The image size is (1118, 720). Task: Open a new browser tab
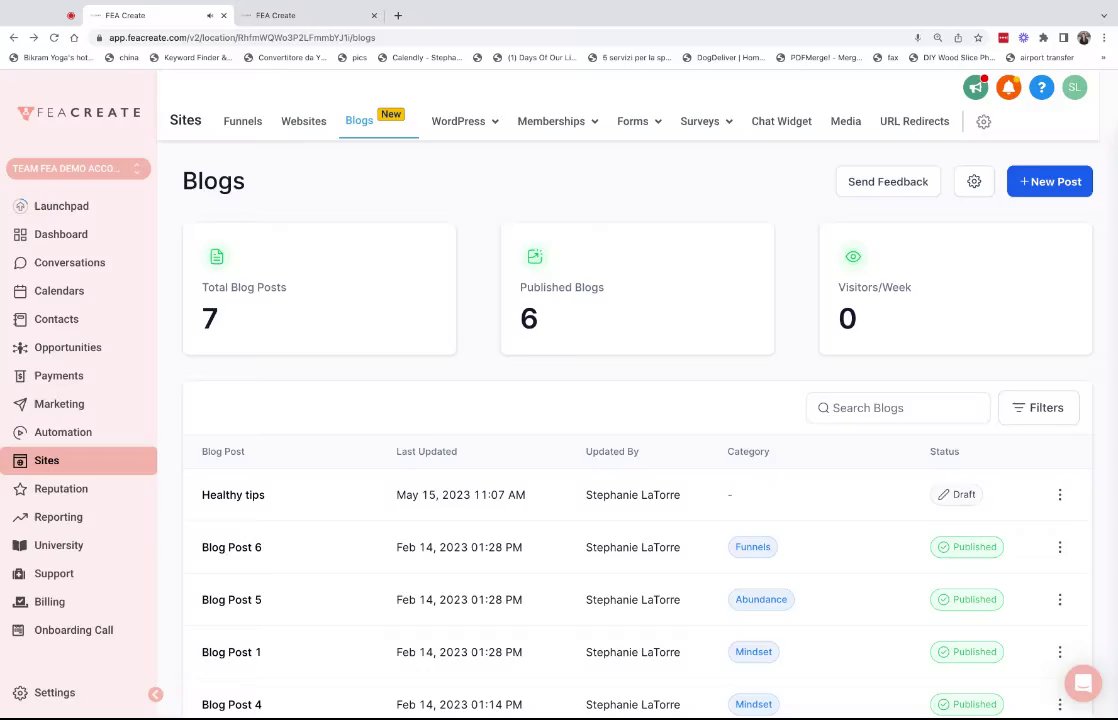click(x=398, y=15)
